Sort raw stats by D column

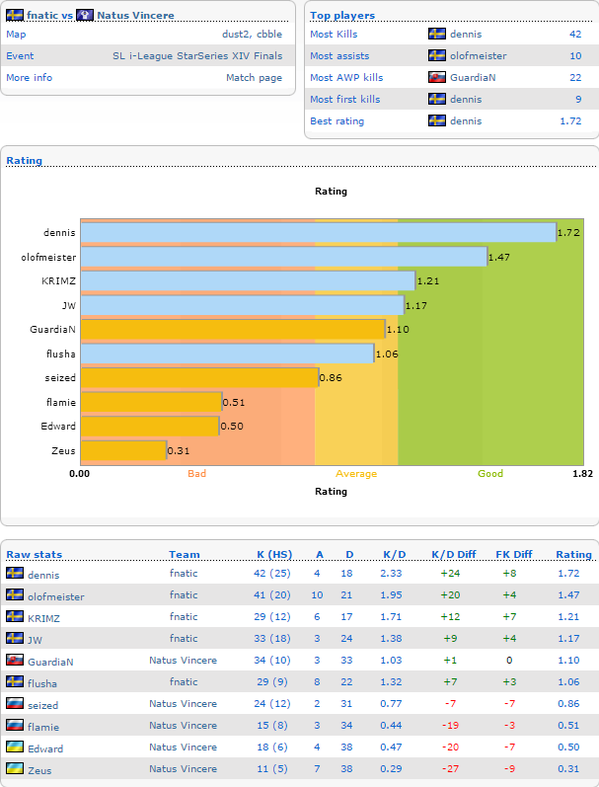click(x=349, y=555)
